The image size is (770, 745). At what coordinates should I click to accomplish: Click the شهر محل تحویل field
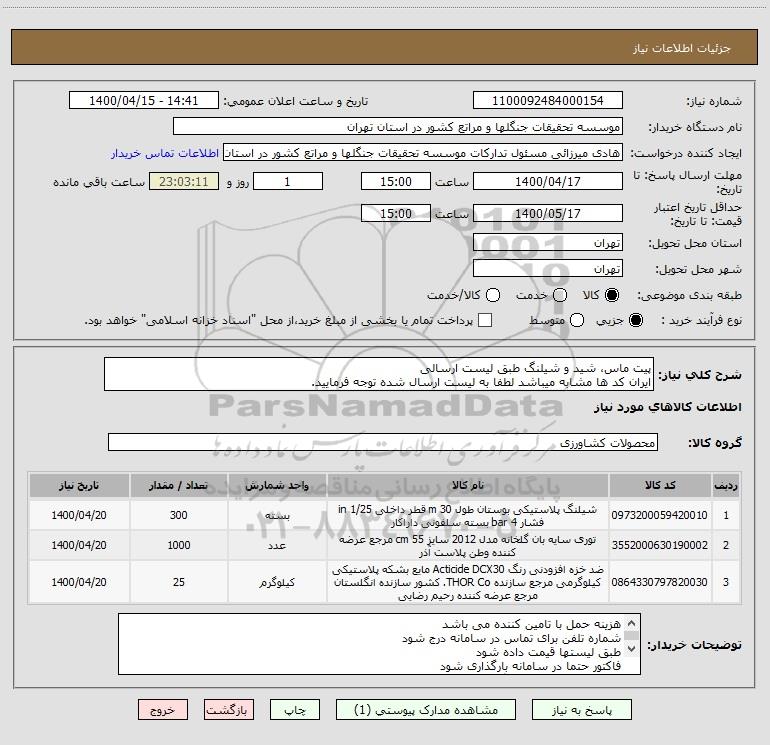tap(548, 269)
